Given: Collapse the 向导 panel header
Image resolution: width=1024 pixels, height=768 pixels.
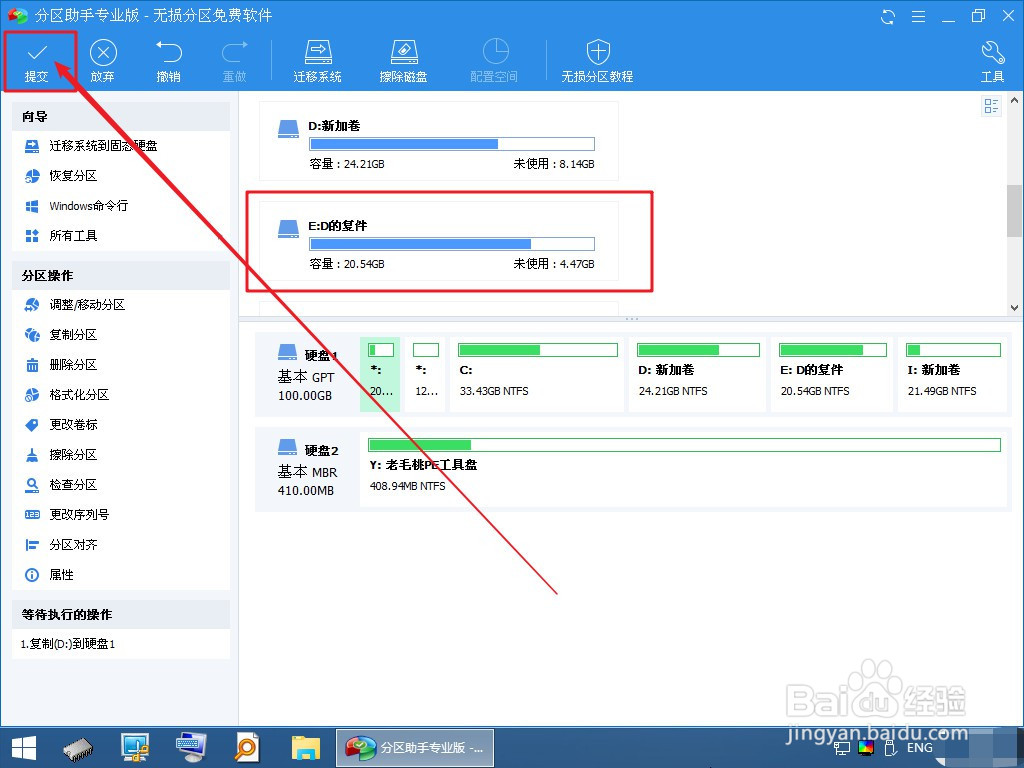Looking at the screenshot, I should click(121, 117).
